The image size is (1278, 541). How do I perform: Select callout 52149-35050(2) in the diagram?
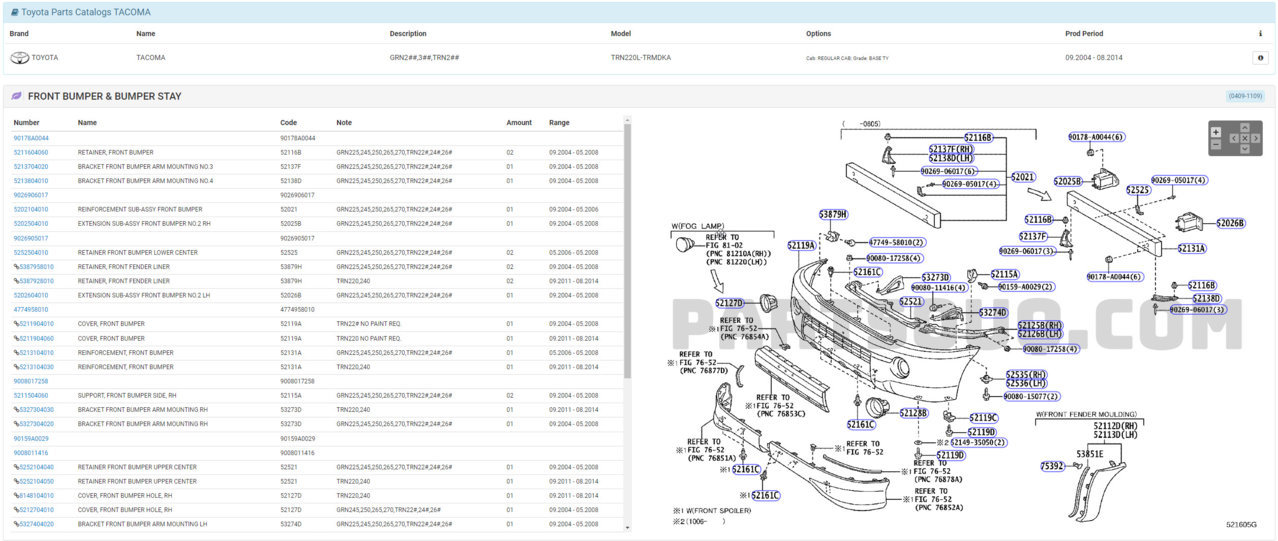coord(979,442)
